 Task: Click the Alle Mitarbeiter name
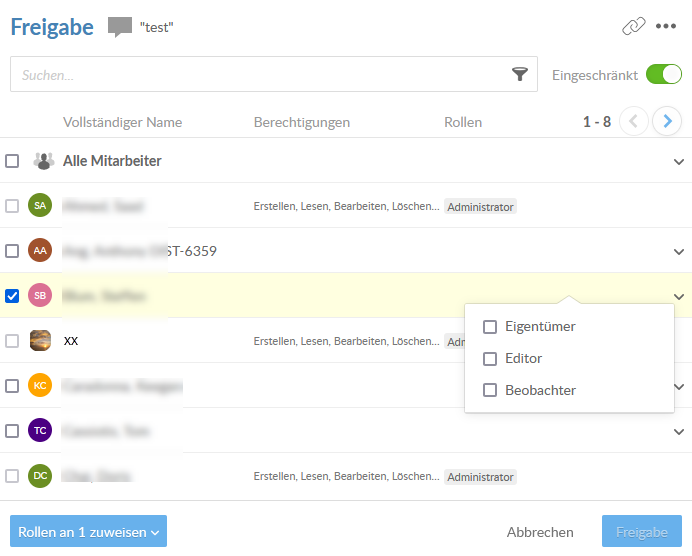[112, 161]
